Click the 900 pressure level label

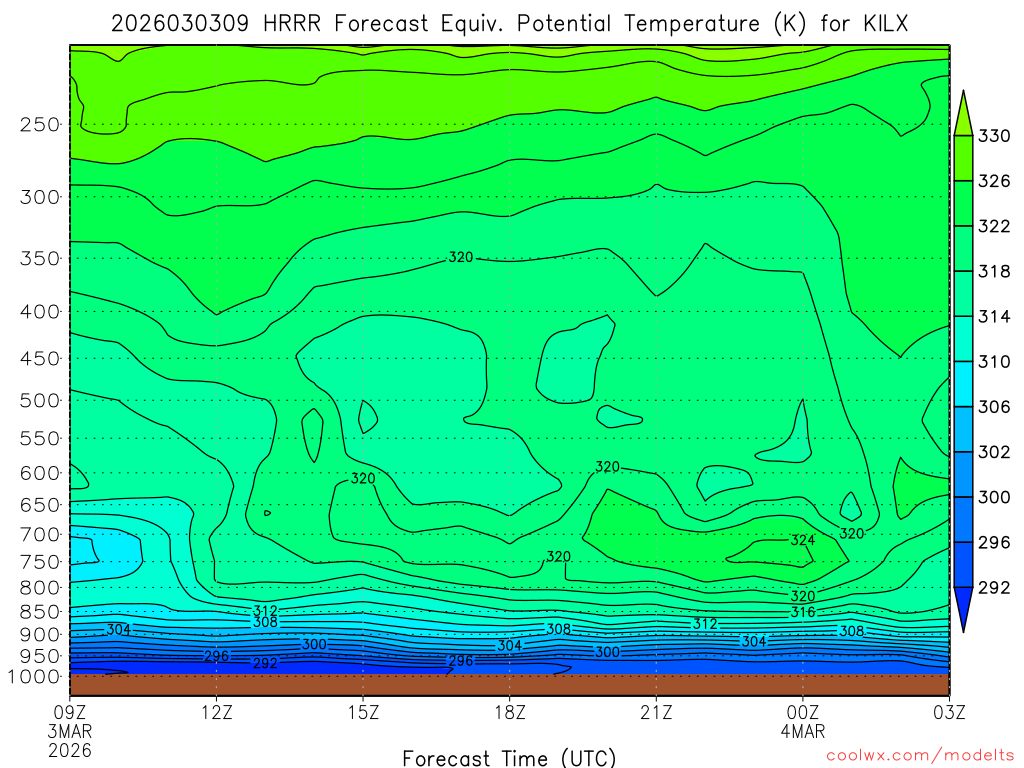click(40, 634)
